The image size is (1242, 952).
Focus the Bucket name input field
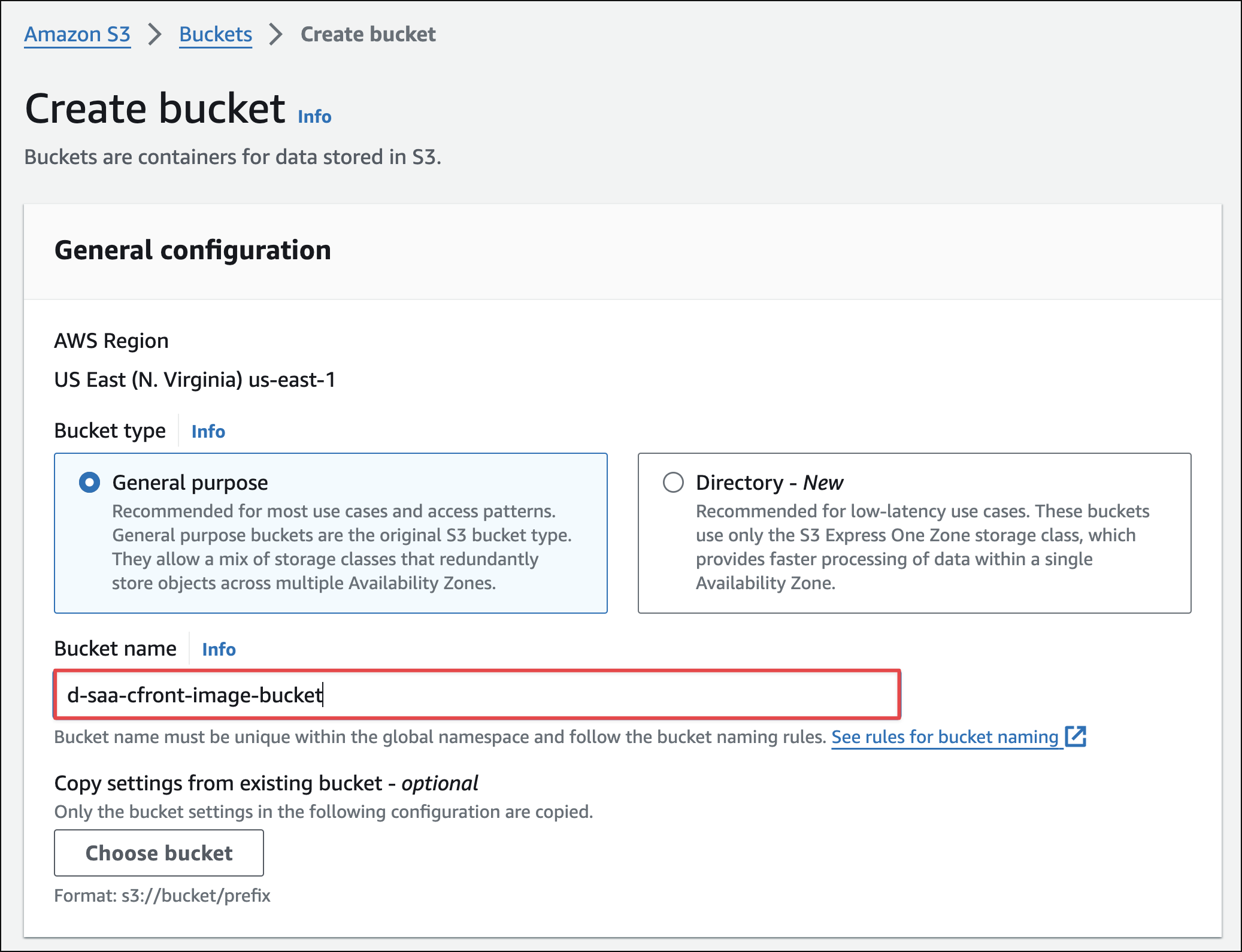click(477, 695)
